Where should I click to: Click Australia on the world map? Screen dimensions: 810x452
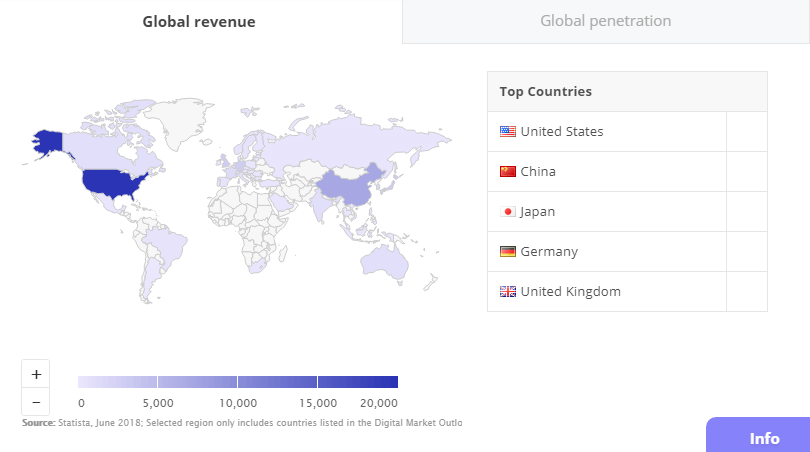tap(383, 261)
